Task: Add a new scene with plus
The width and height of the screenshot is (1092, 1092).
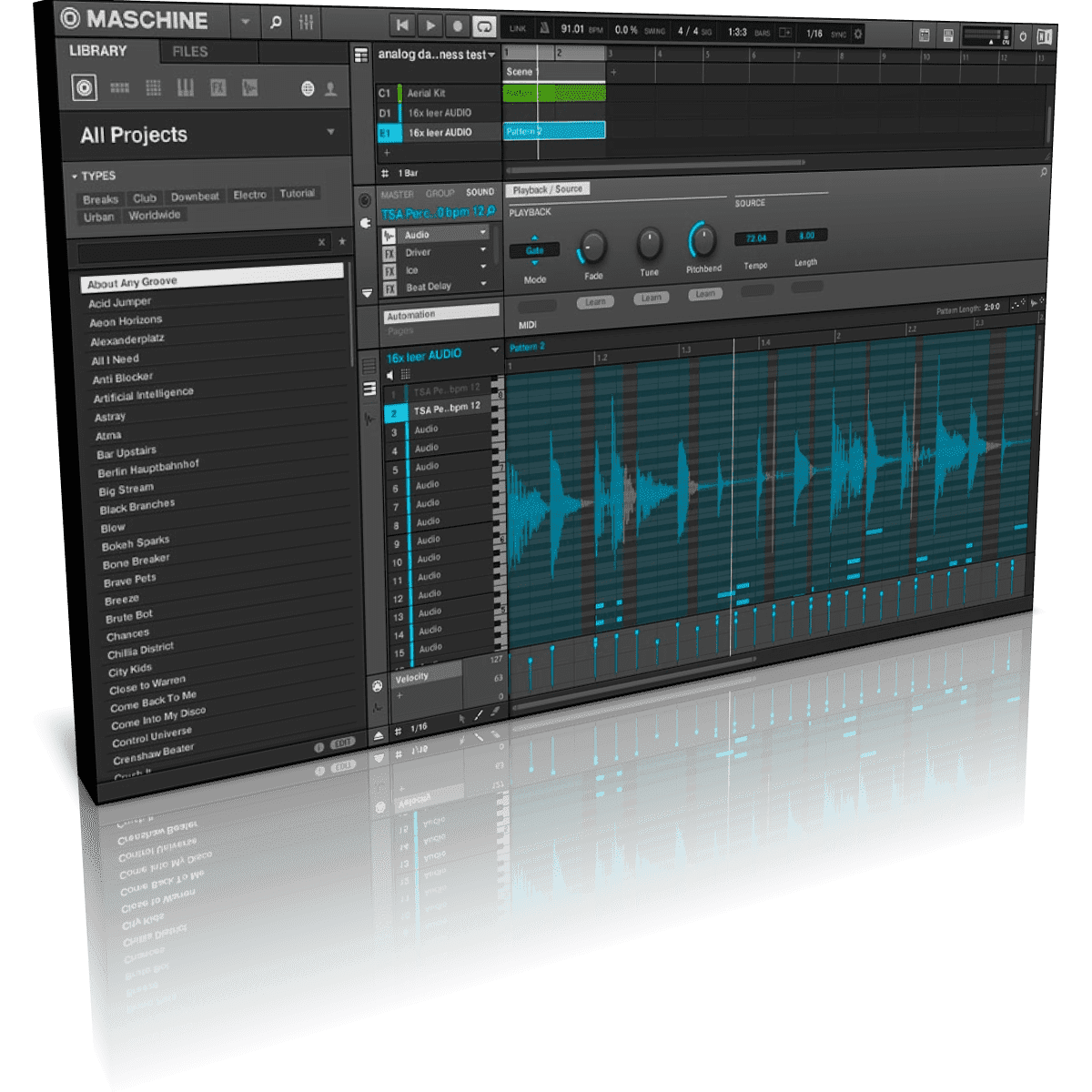Action: click(x=612, y=72)
